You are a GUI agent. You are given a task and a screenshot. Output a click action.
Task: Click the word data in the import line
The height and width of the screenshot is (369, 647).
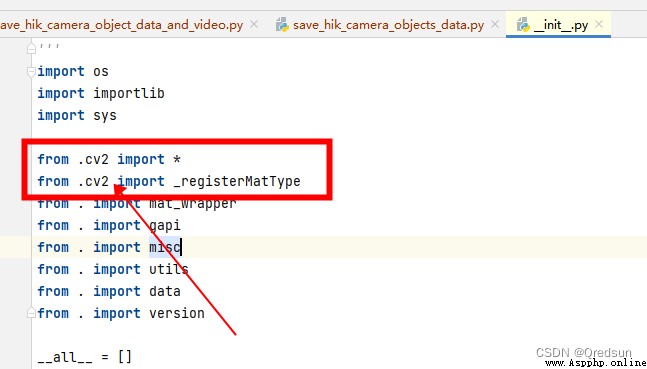click(x=165, y=291)
